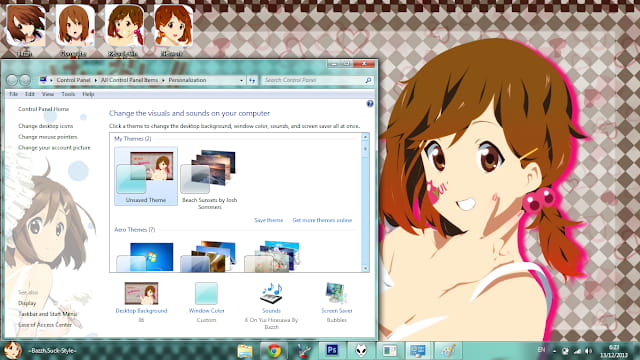Viewport: 640px width, 360px height.
Task: Open Google Chrome from the taskbar
Action: (274, 351)
